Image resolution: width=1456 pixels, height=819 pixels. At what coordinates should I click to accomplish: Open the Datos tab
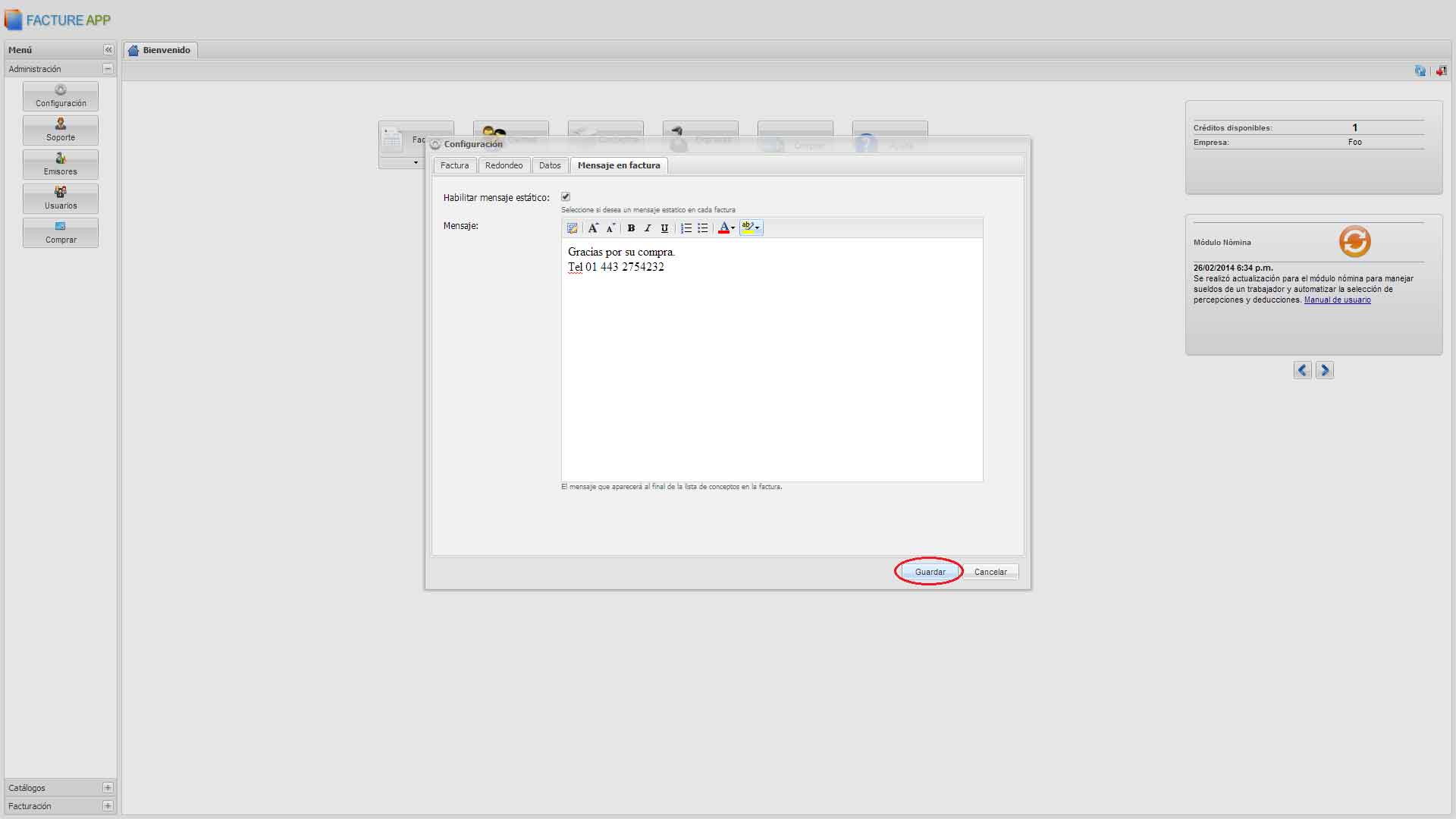550,165
